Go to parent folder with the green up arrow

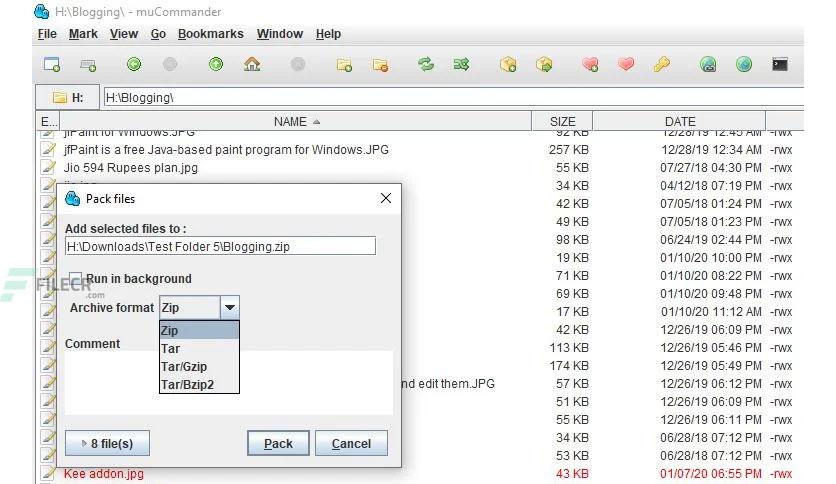click(216, 64)
